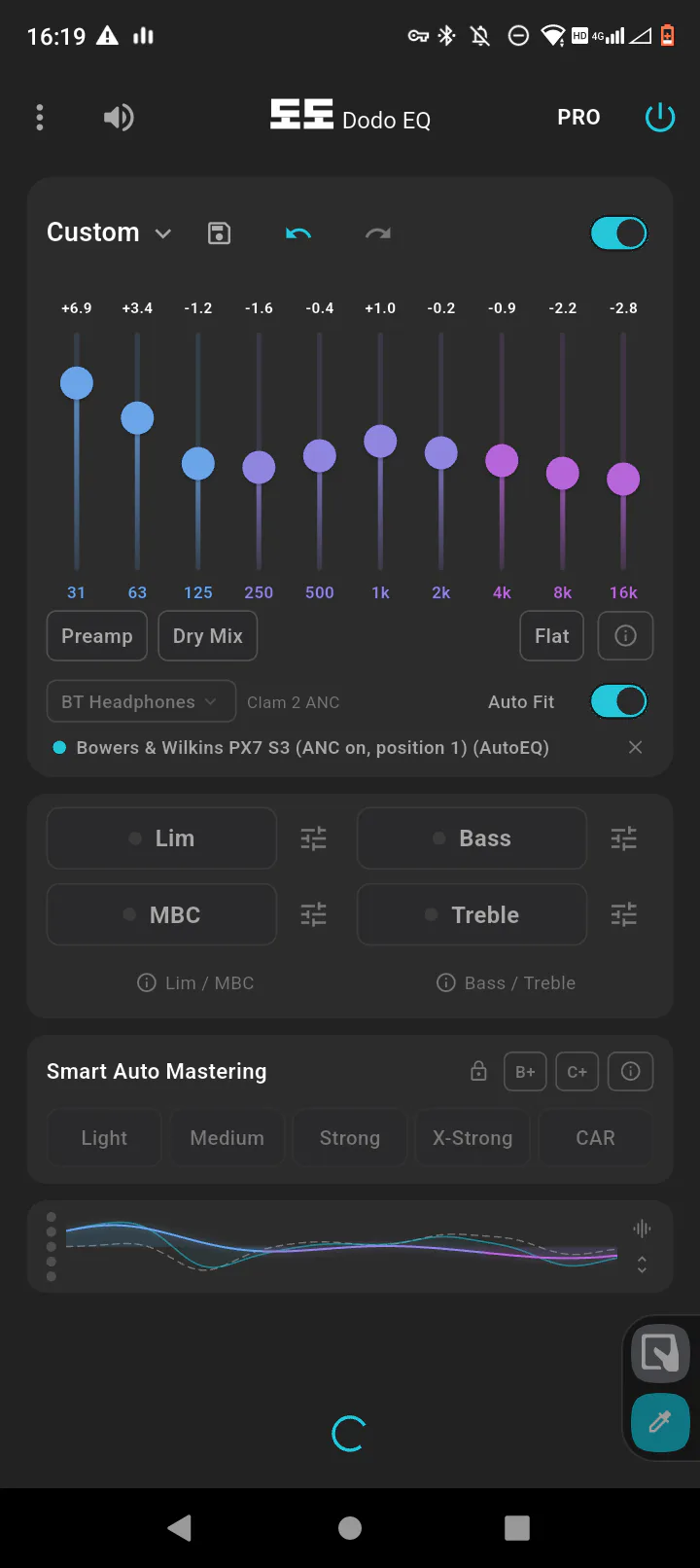This screenshot has width=700, height=1568.
Task: Toggle the equalizer on/off switch
Action: pos(618,233)
